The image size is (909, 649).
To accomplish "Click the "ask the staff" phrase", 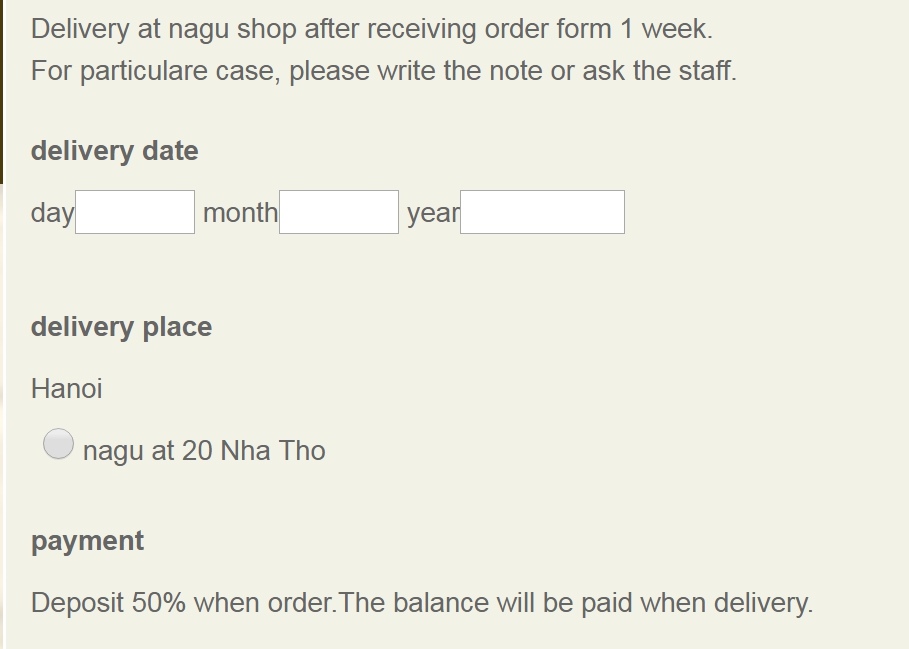I will [x=659, y=71].
